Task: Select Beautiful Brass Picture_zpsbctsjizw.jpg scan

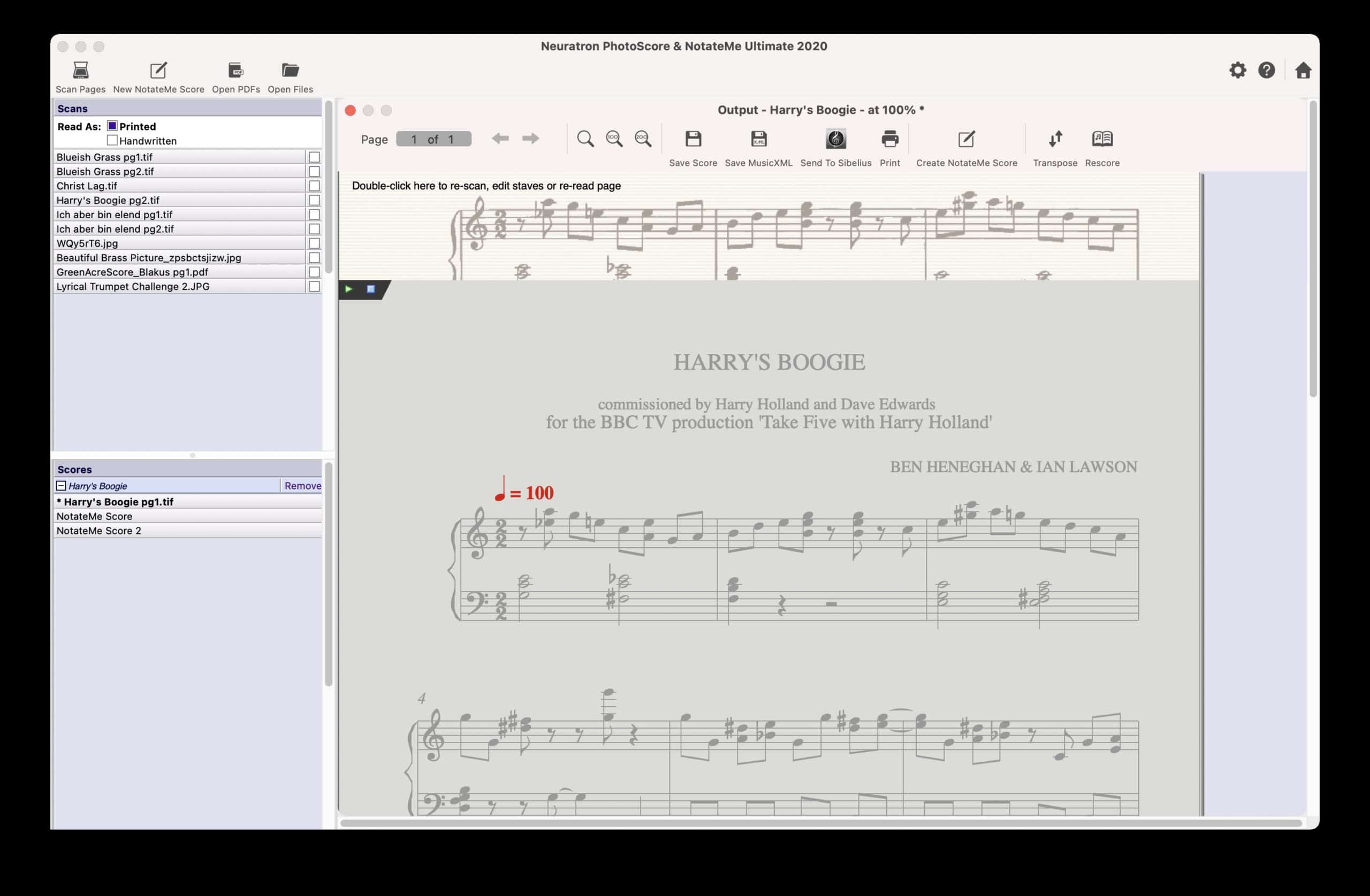Action: (x=179, y=258)
